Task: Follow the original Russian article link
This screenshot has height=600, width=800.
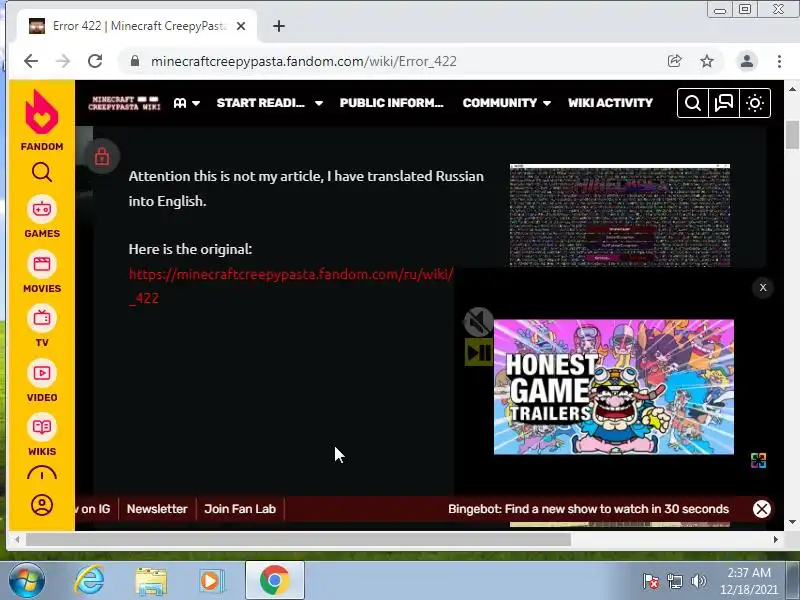Action: click(290, 286)
